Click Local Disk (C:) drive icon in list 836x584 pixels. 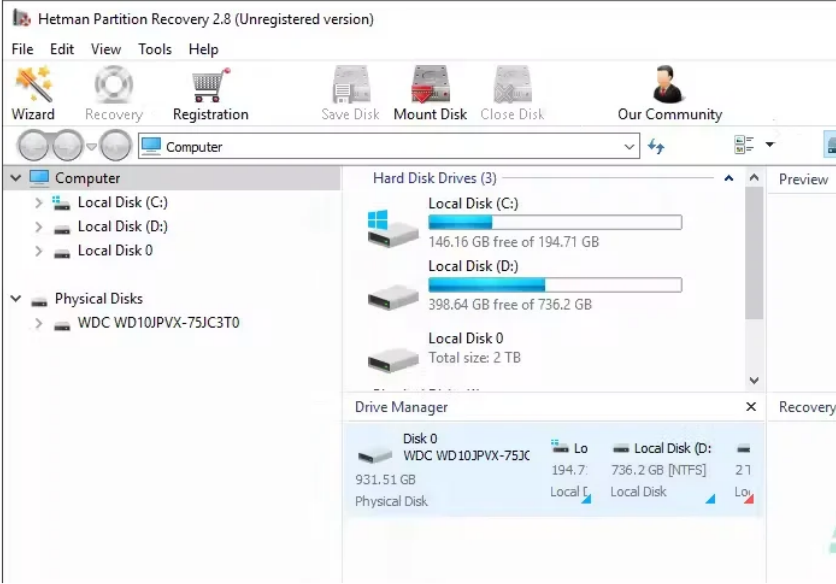coord(393,228)
